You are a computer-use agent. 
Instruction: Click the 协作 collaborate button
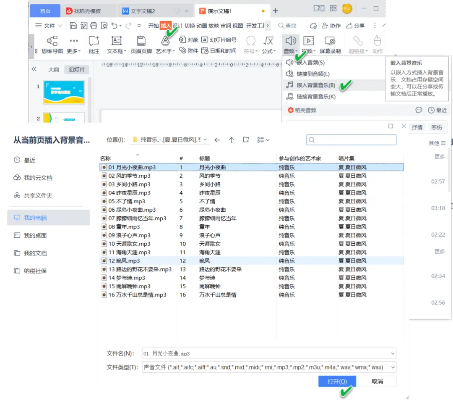tap(331, 25)
